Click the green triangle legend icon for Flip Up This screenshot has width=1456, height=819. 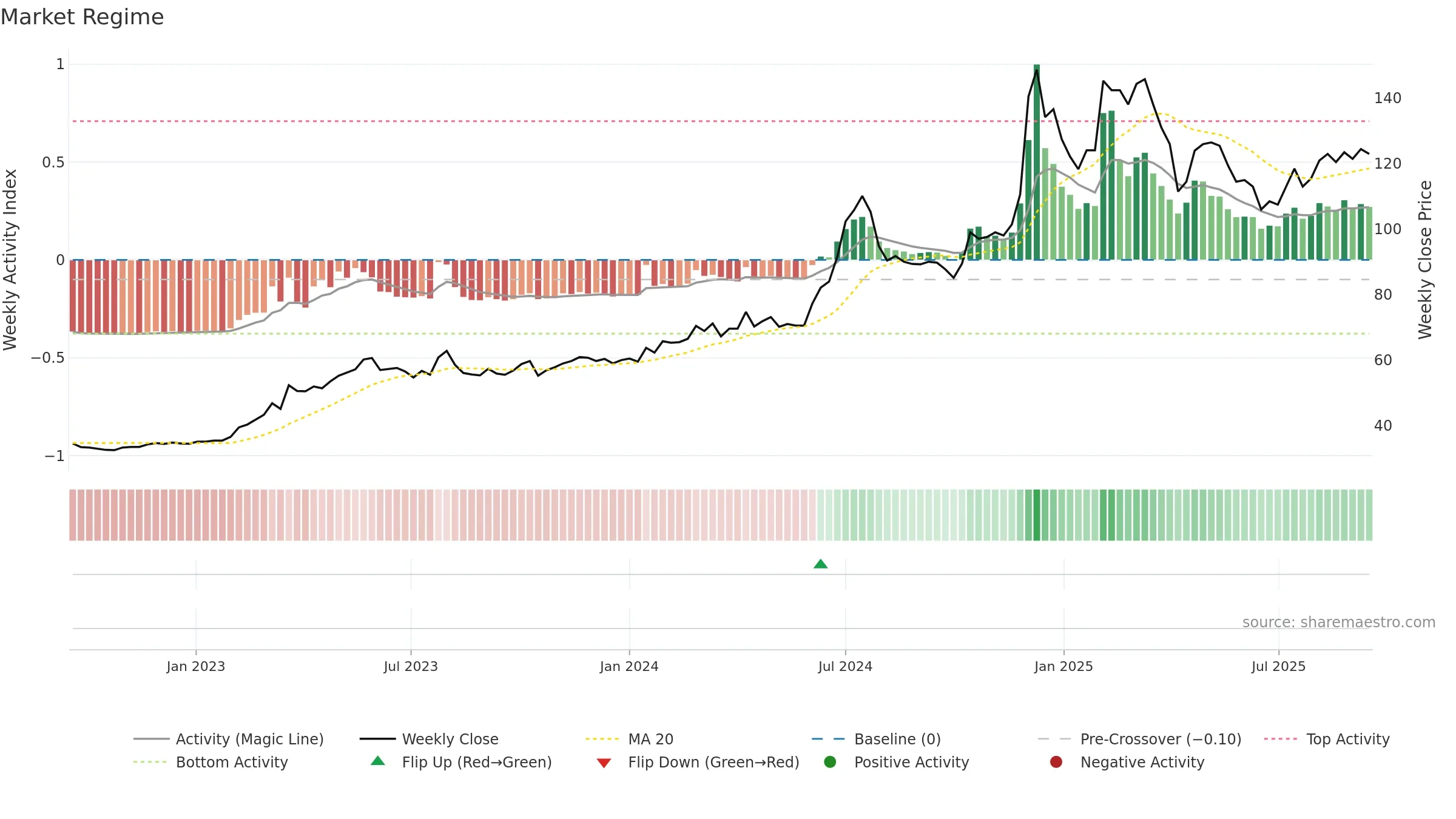click(x=378, y=761)
